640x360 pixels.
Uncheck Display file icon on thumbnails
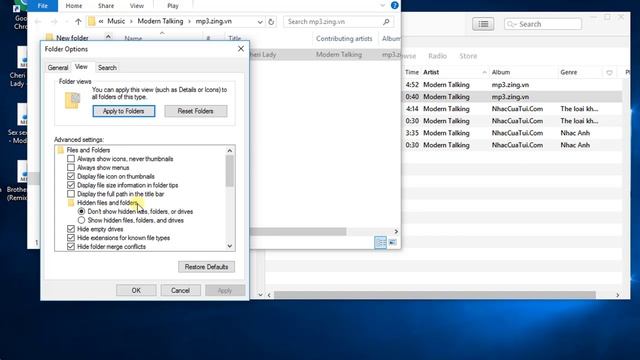pyautogui.click(x=71, y=176)
